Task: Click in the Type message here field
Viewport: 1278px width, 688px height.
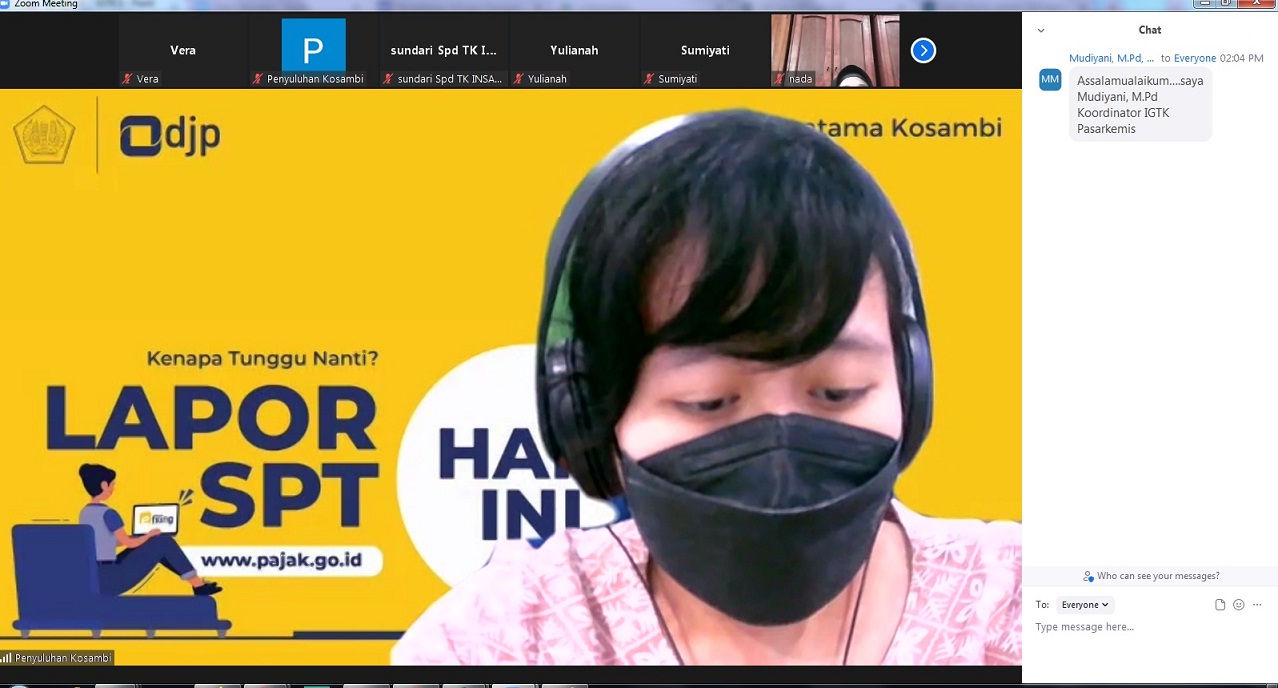Action: tap(1140, 627)
